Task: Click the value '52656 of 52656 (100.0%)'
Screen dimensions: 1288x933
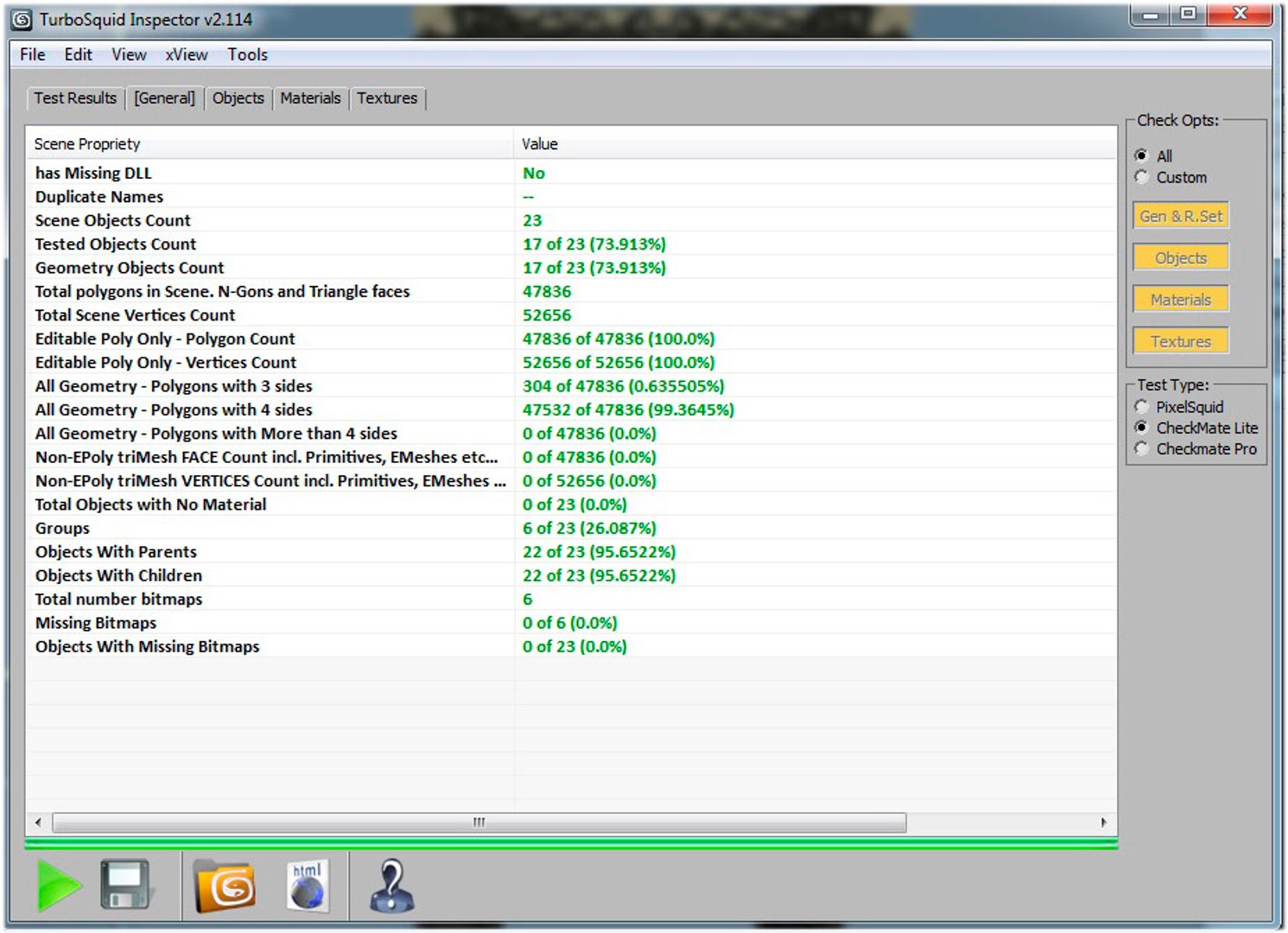Action: click(619, 362)
